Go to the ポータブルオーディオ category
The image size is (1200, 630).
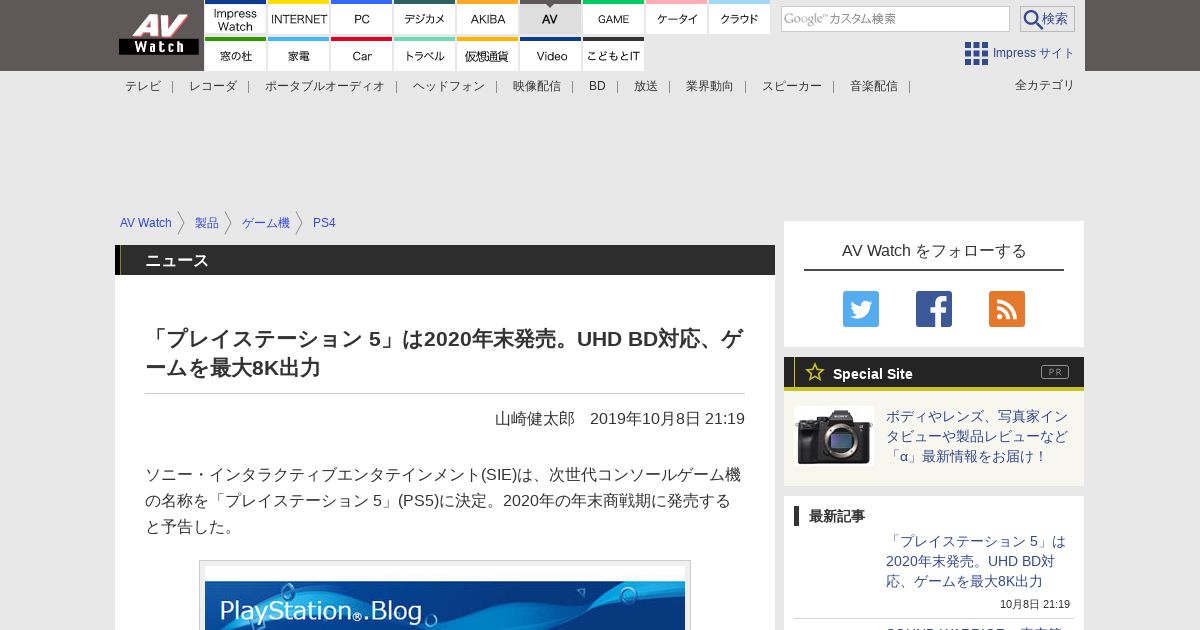click(325, 86)
